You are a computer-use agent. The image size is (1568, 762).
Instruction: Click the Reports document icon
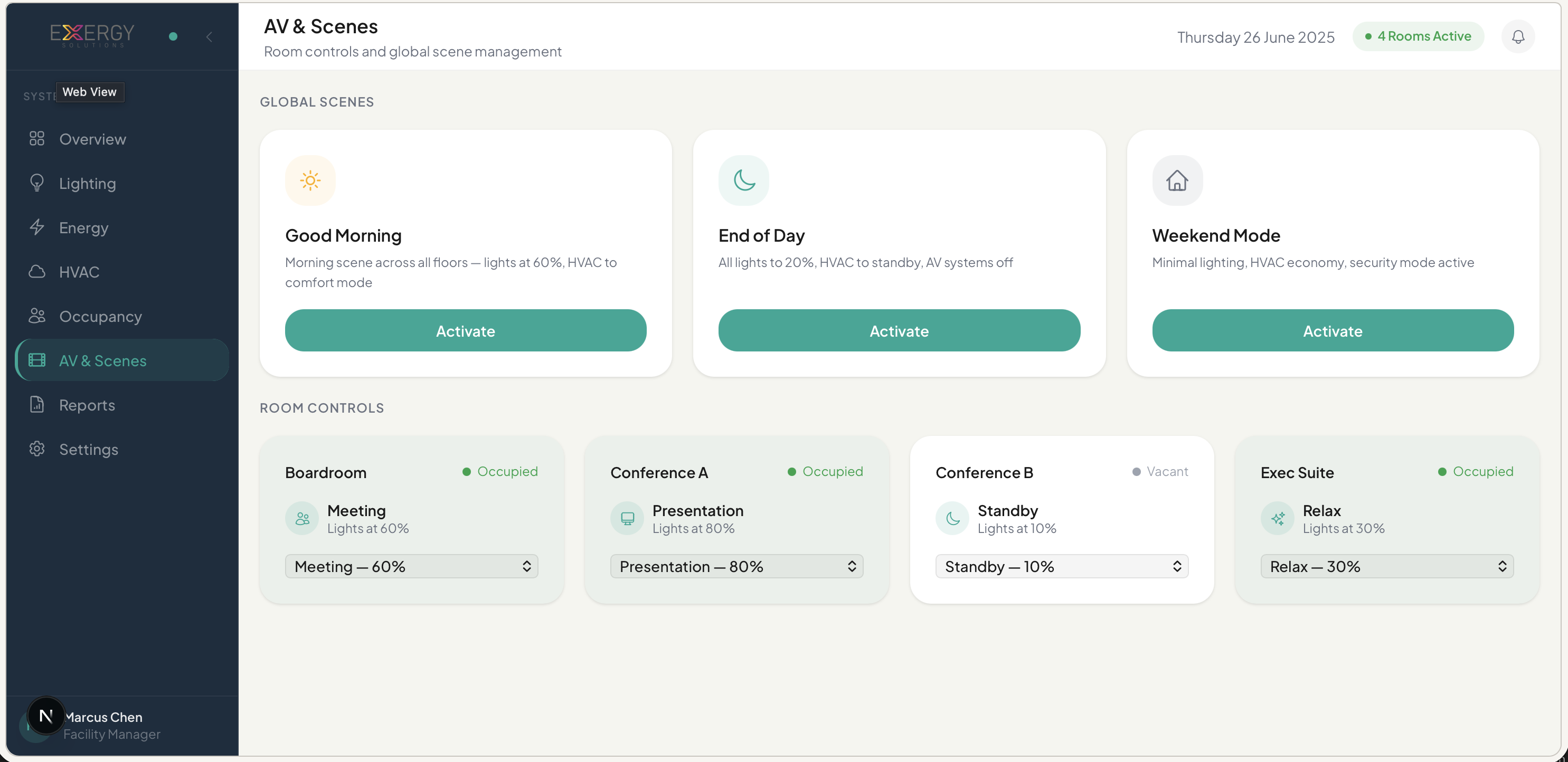37,405
